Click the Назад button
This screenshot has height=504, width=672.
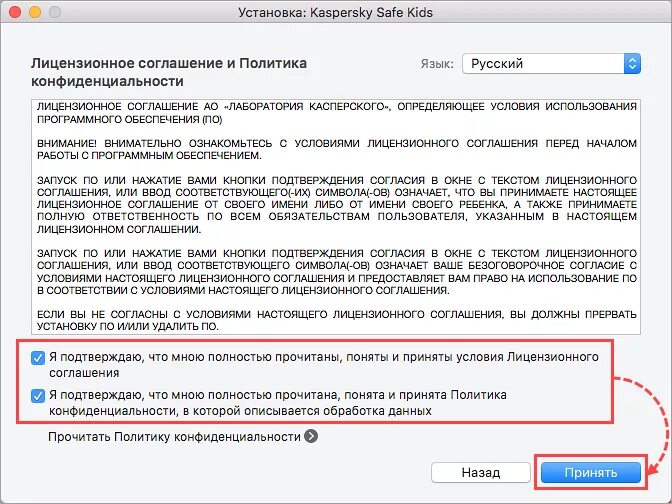coord(481,472)
